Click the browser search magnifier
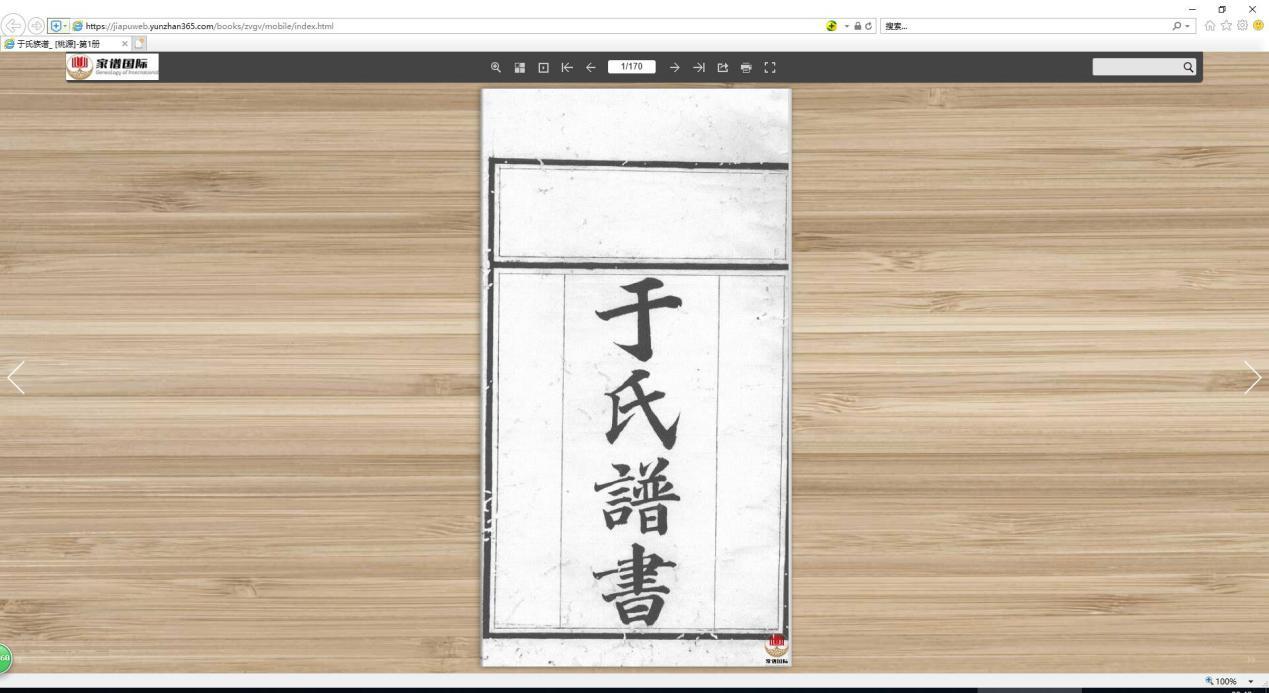The image size is (1269, 693). [1178, 26]
